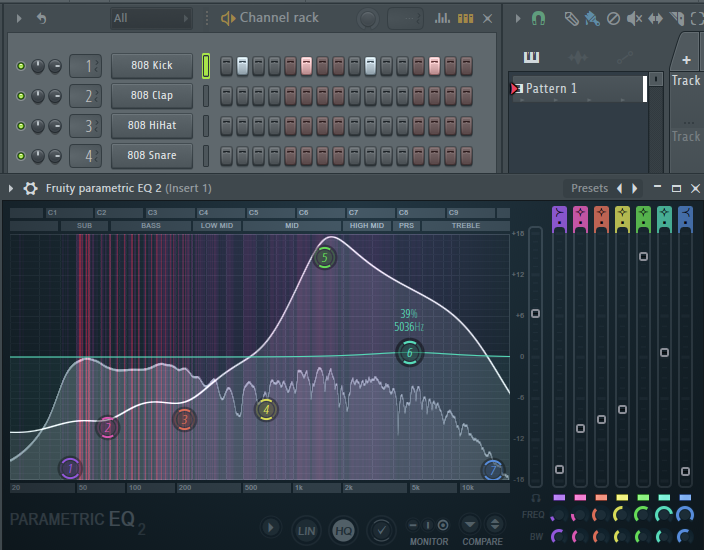Mute the 808 Clap channel green LED
Screen dimensions: 704x550
[21, 96]
